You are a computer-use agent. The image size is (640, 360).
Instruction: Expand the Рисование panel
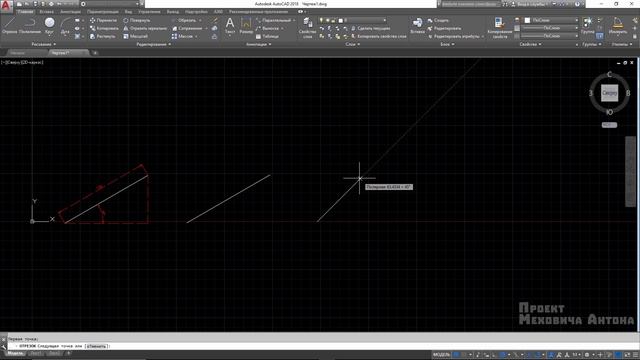[x=43, y=44]
